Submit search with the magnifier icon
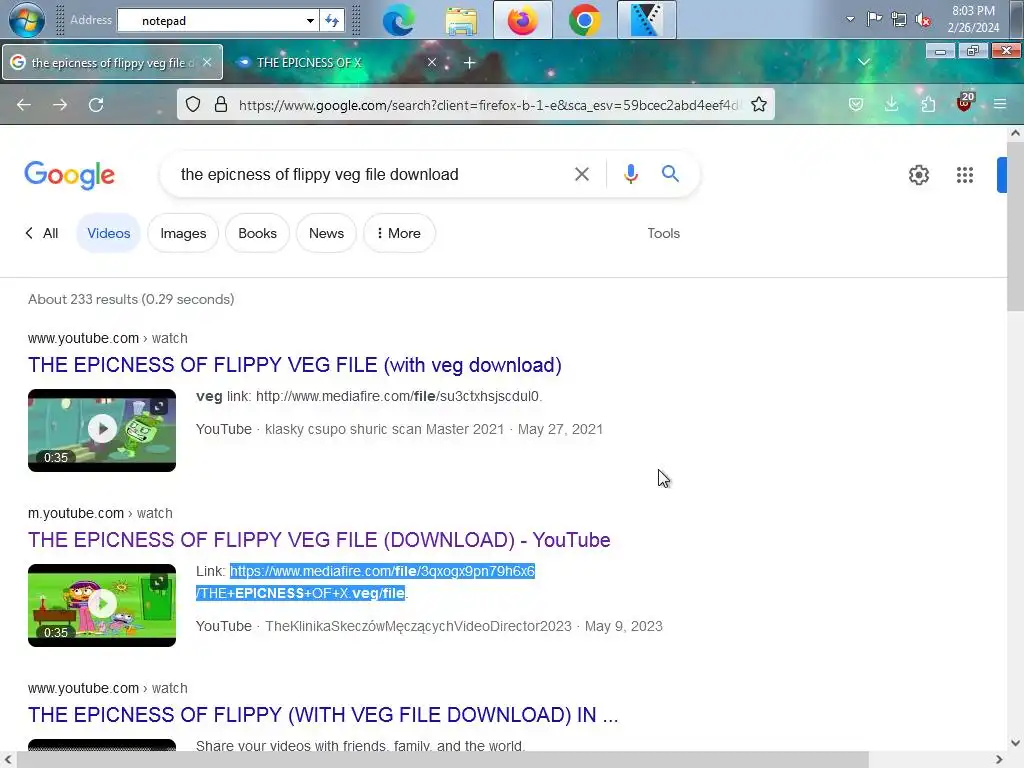 tap(670, 174)
